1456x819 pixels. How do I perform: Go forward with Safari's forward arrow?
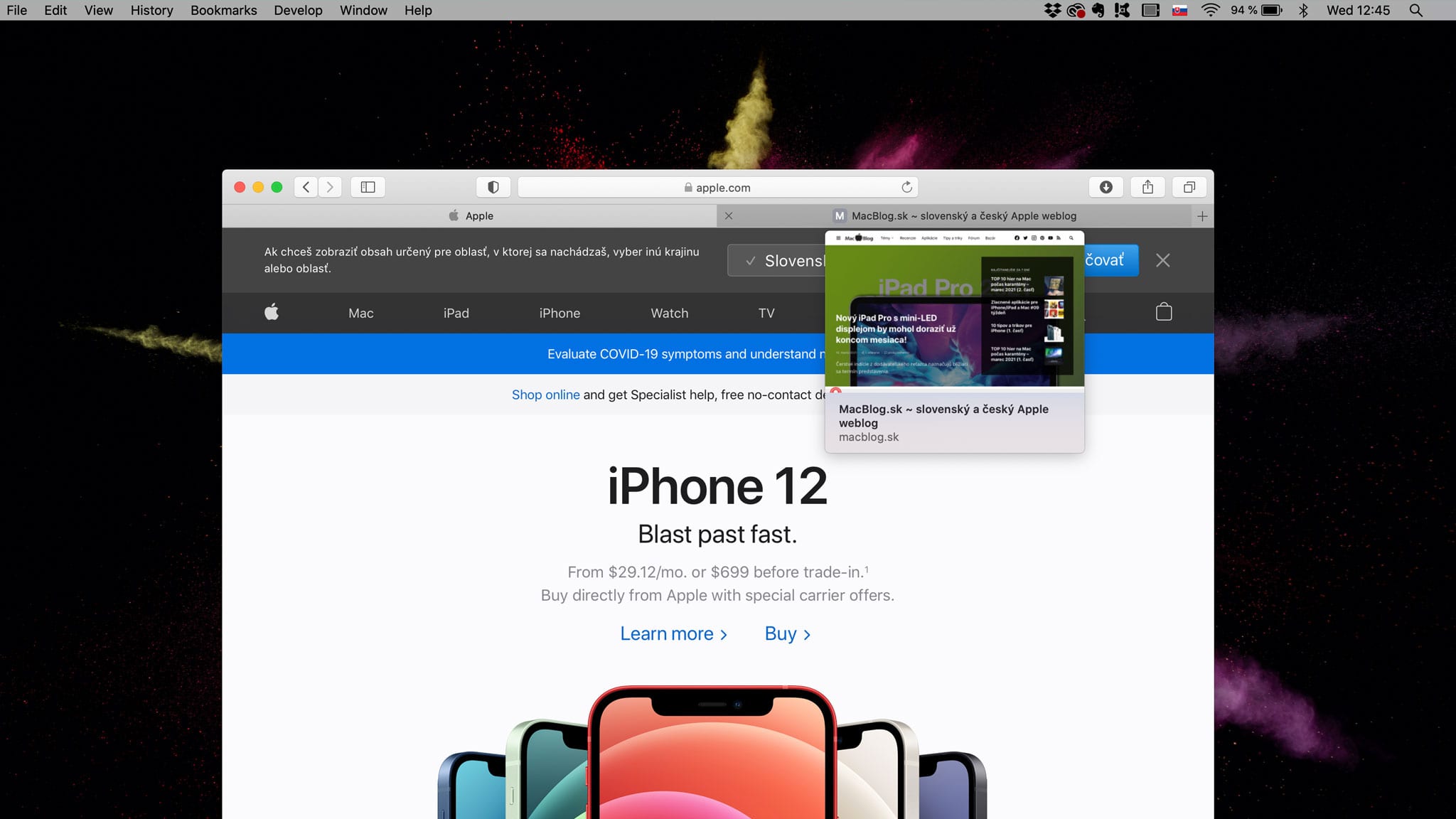pyautogui.click(x=330, y=187)
